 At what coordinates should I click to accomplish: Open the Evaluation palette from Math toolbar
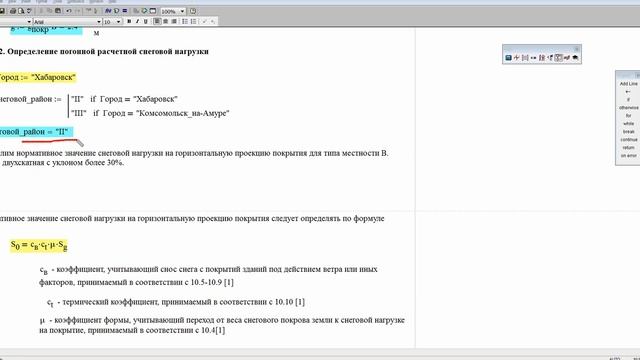[533, 58]
